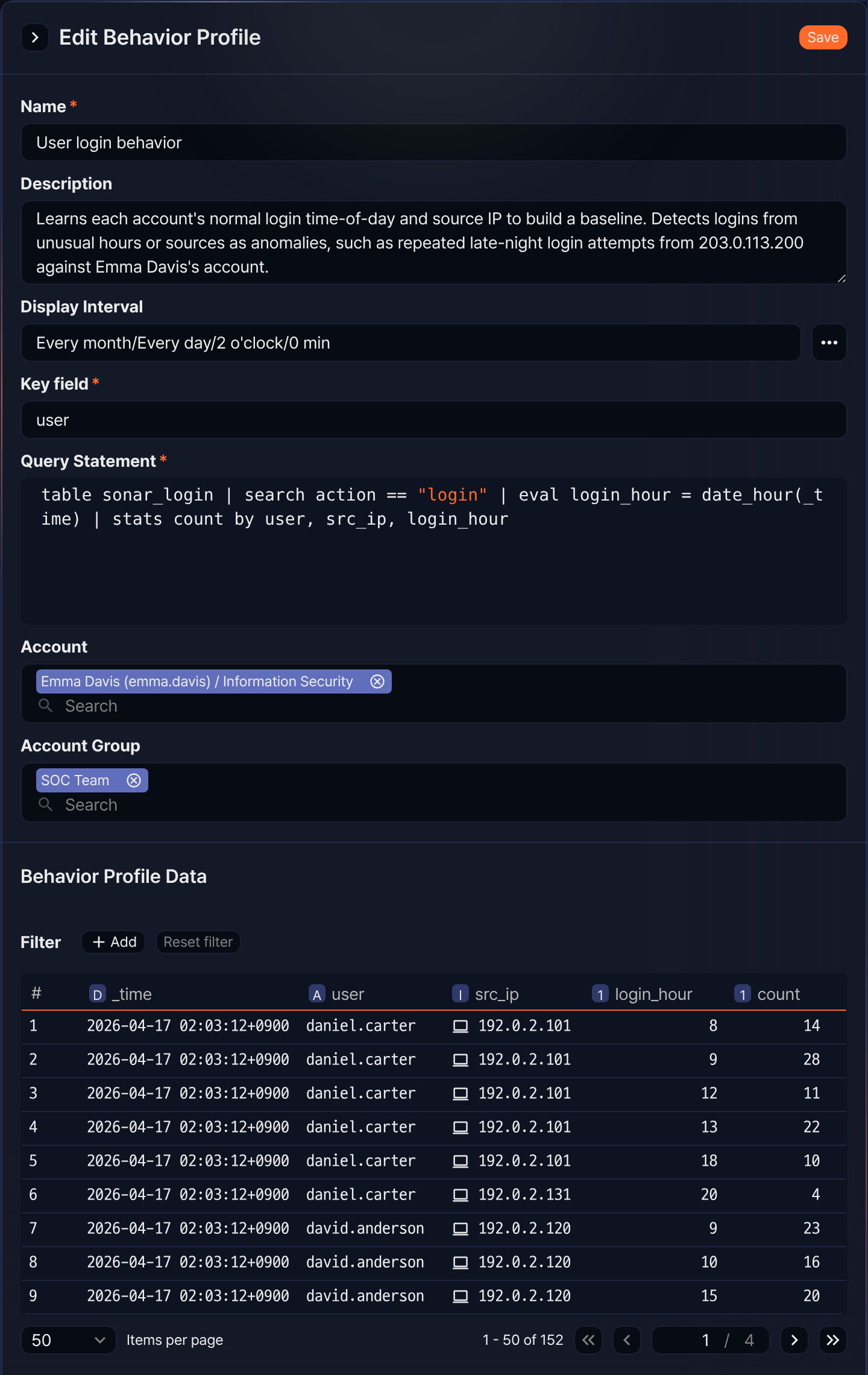Click the device icon in row 9

(x=461, y=1296)
